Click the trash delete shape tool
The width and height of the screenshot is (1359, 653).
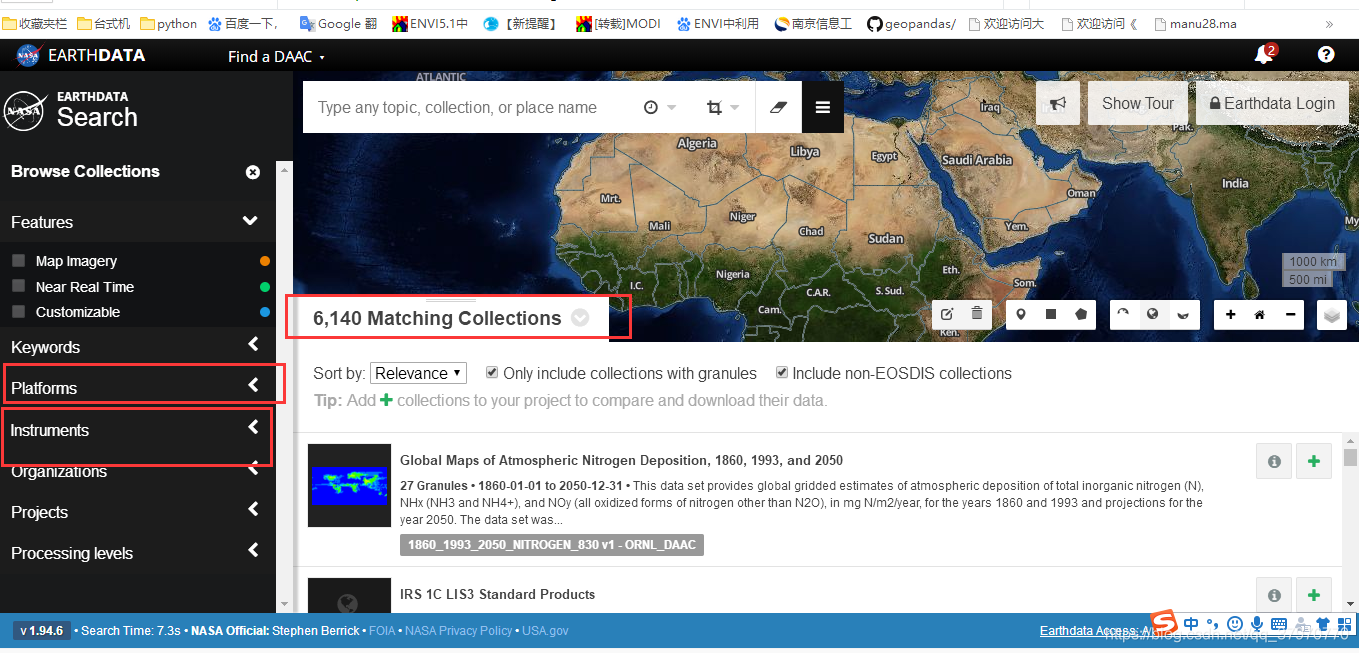pyautogui.click(x=977, y=314)
